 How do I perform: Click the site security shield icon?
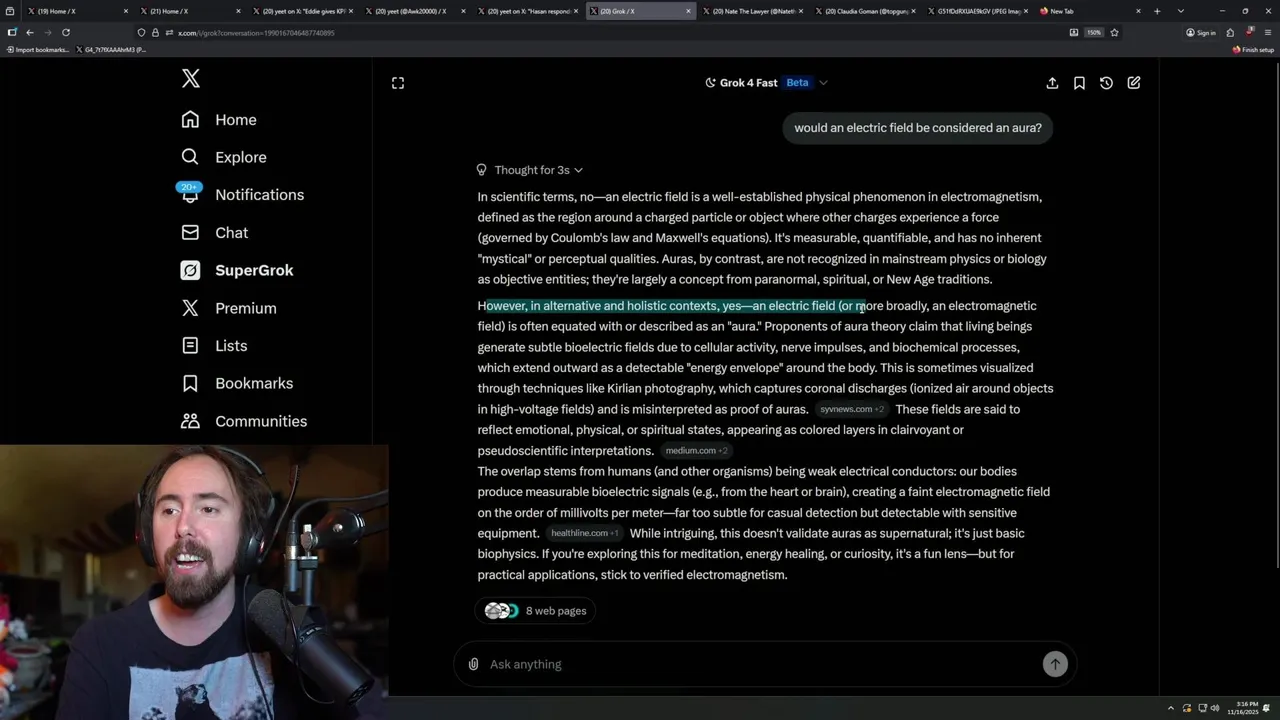click(x=141, y=32)
